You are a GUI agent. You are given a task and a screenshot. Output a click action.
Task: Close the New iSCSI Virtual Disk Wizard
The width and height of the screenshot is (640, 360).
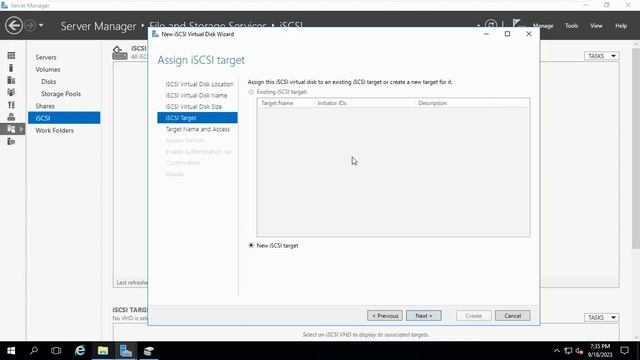(x=529, y=34)
